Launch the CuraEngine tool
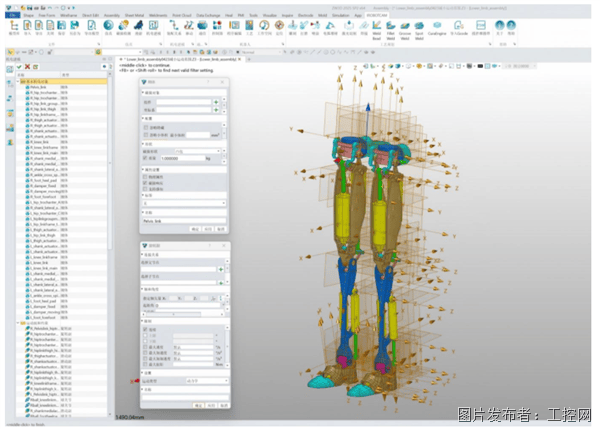Screen dimensions: 600x429 point(437,28)
